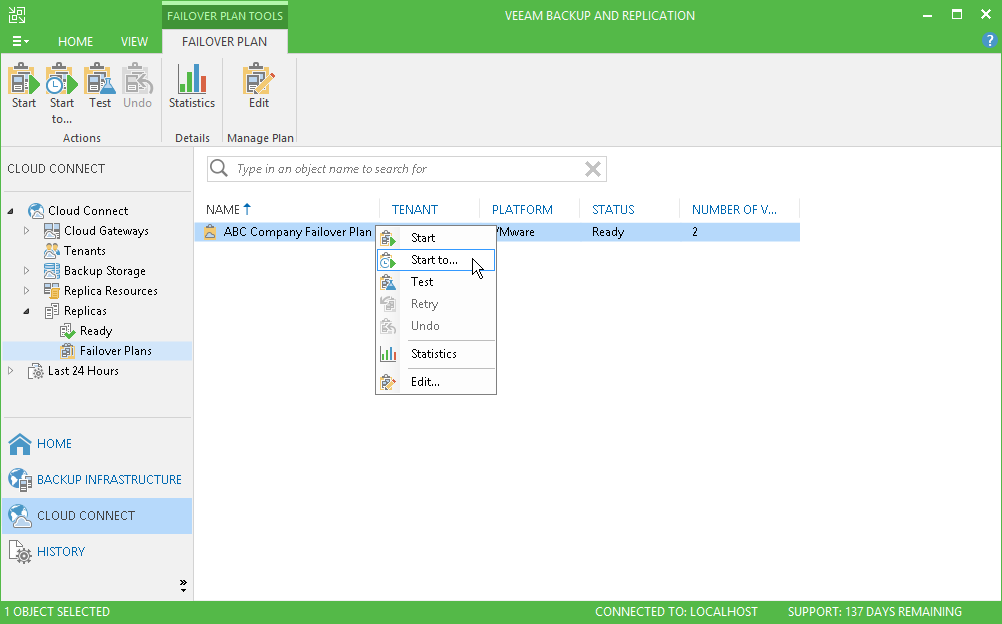1002x624 pixels.
Task: Choose Test in the context menu
Action: (x=436, y=282)
